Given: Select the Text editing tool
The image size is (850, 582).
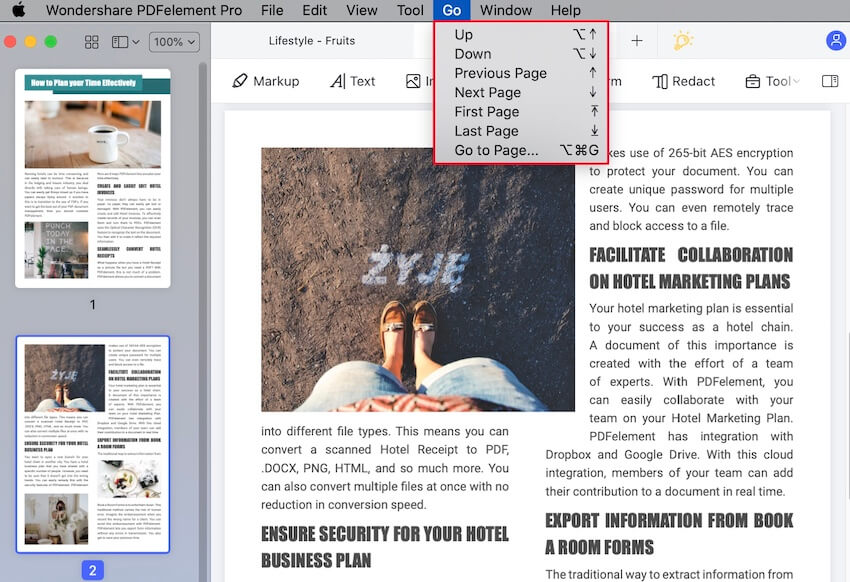Looking at the screenshot, I should coord(352,81).
